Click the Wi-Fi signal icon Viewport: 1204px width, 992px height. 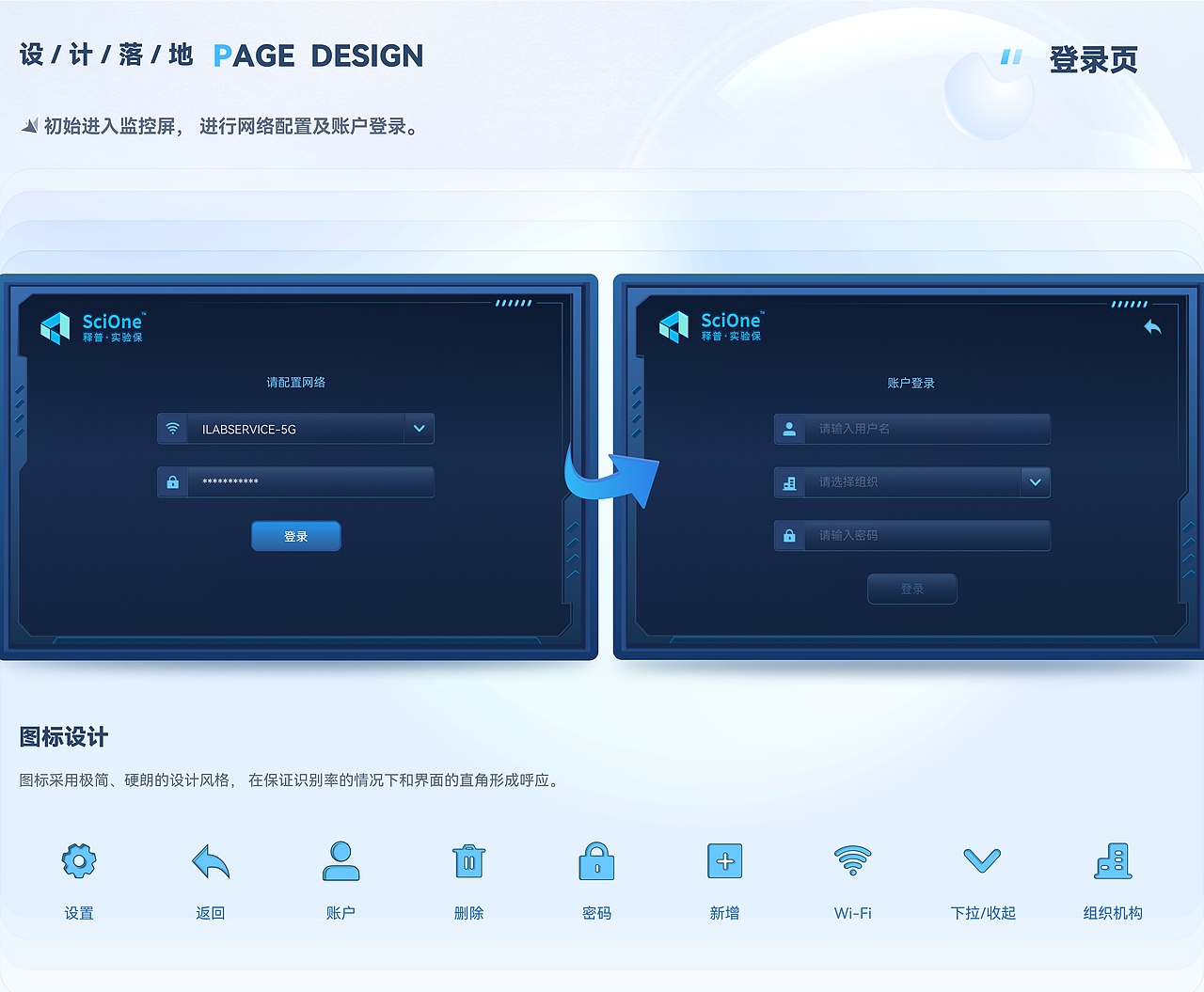click(x=852, y=860)
